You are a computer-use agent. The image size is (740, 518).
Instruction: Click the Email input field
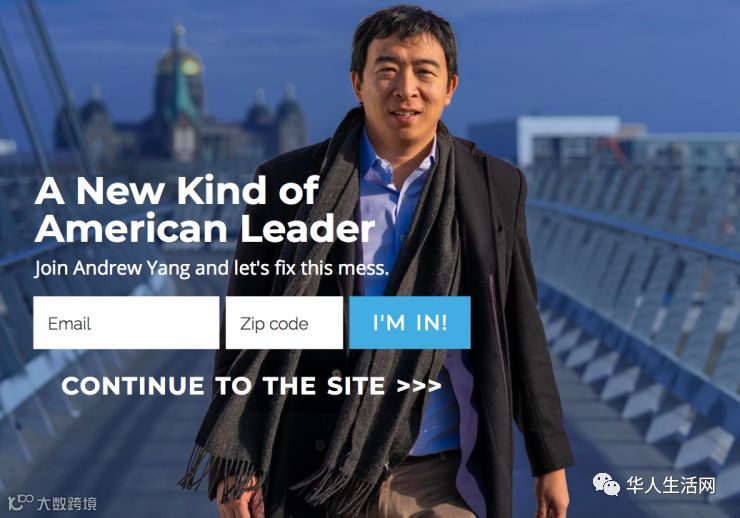[126, 323]
